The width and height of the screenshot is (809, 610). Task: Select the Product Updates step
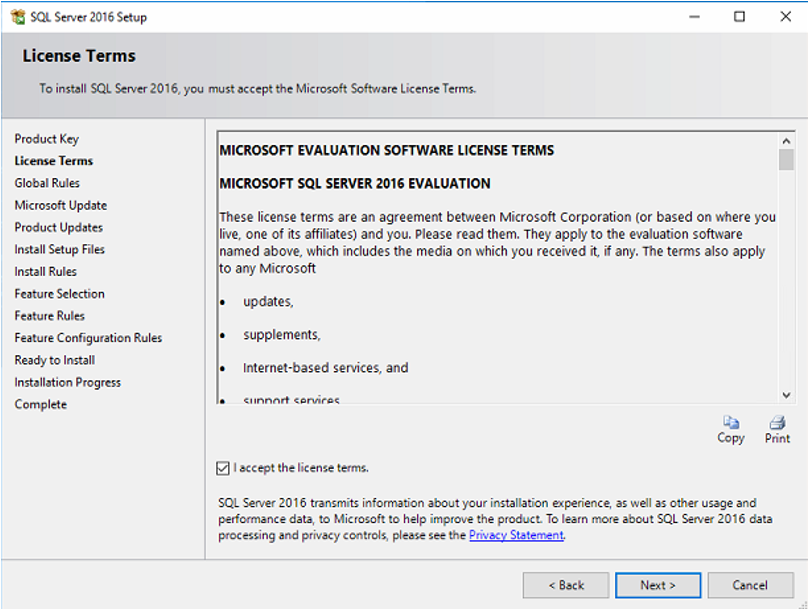58,228
